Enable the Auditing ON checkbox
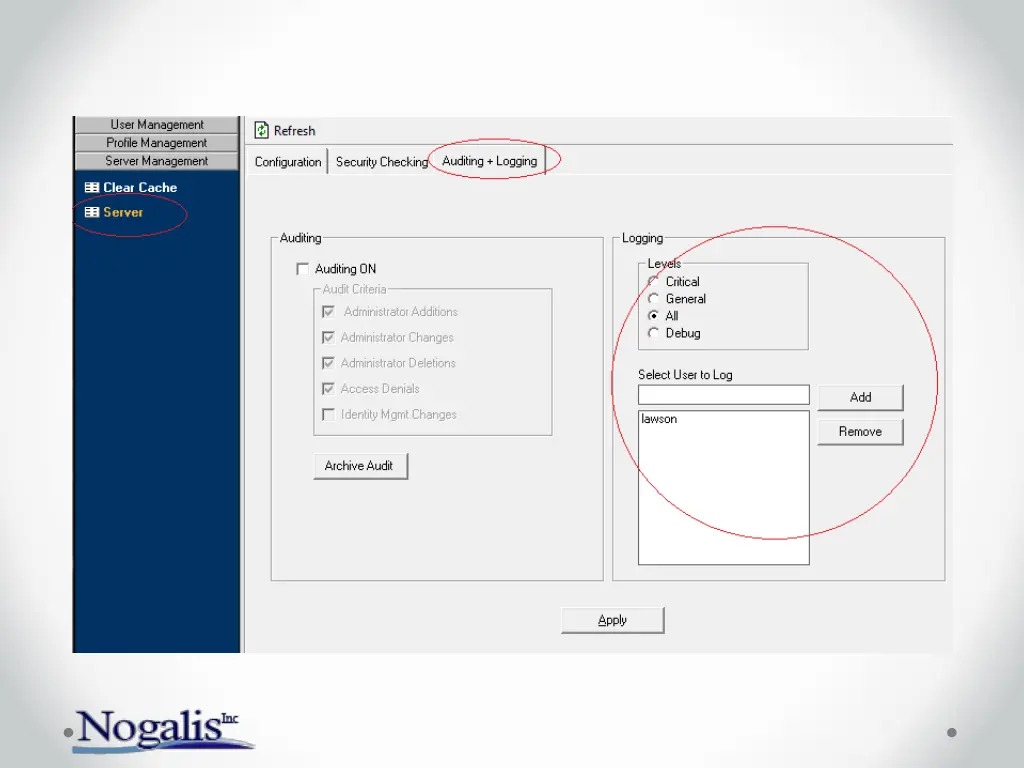This screenshot has width=1024, height=768. [302, 269]
